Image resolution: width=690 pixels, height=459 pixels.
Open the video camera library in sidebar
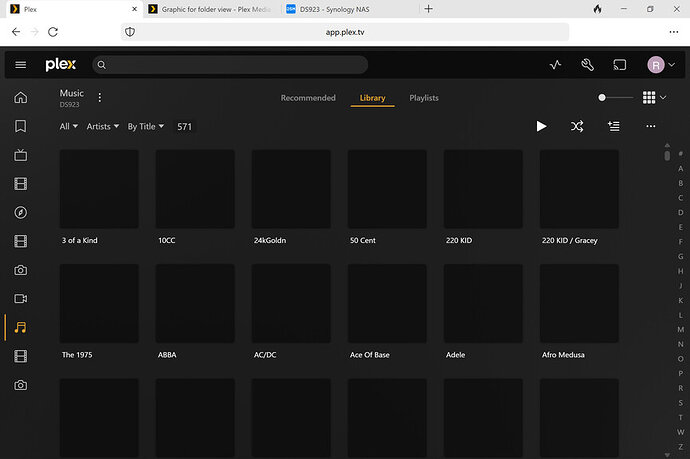click(20, 299)
